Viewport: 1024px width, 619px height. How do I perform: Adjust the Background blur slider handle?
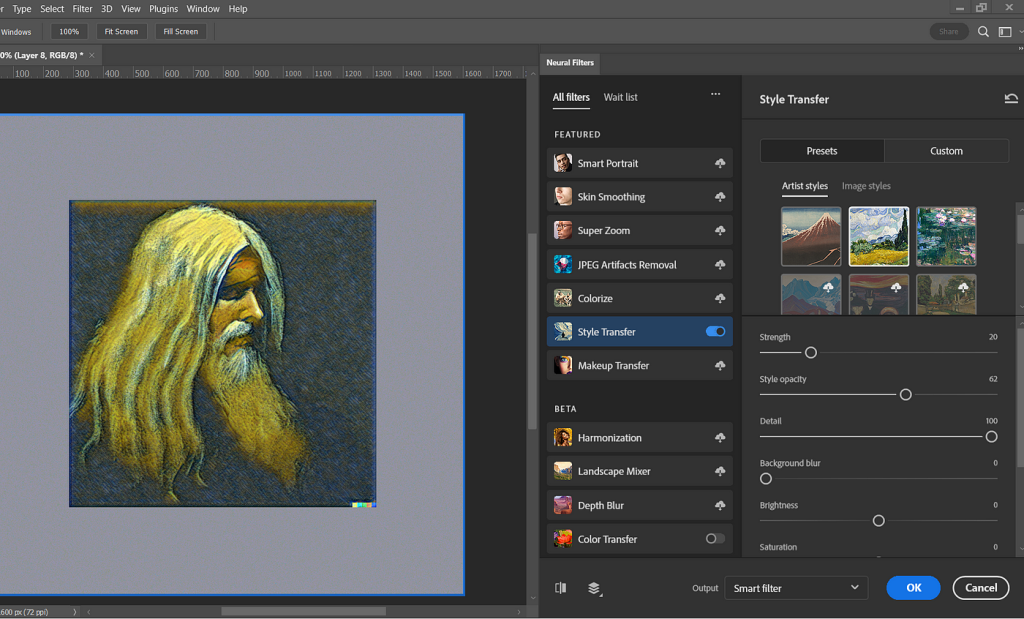coord(766,479)
